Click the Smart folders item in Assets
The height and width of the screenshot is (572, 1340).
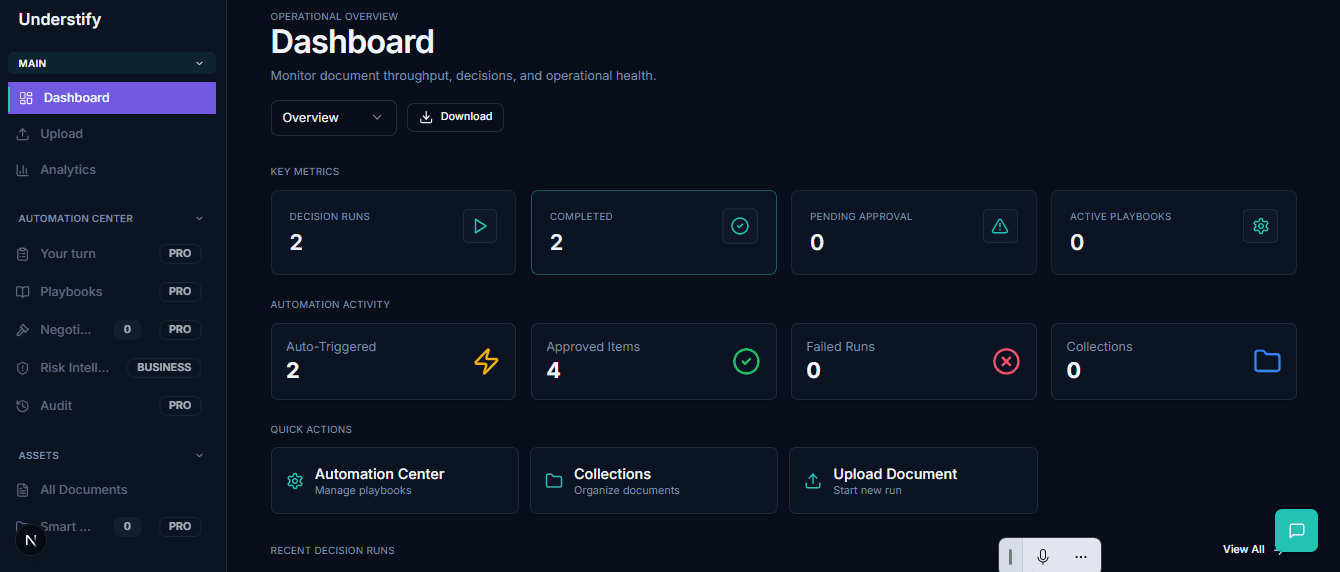(x=112, y=527)
